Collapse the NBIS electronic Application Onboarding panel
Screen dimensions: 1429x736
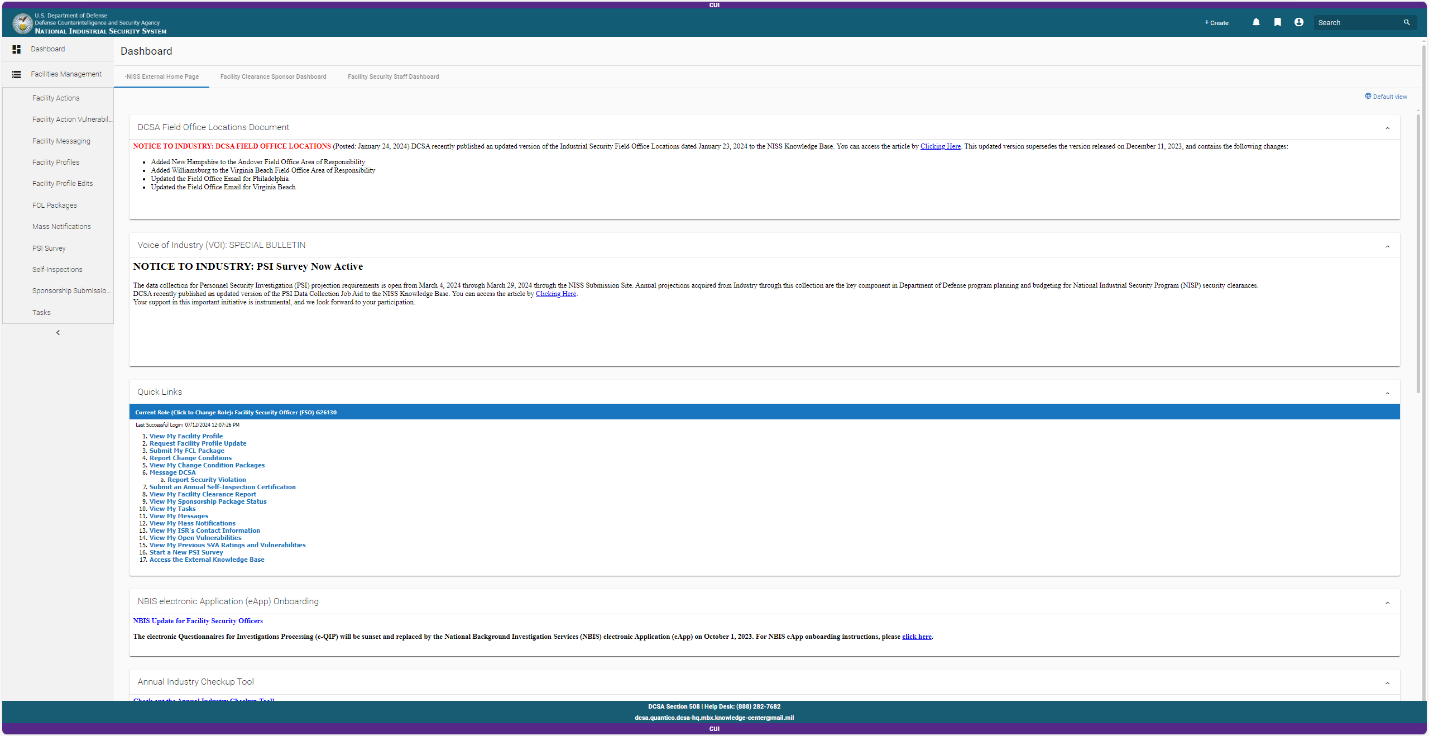[x=1387, y=603]
